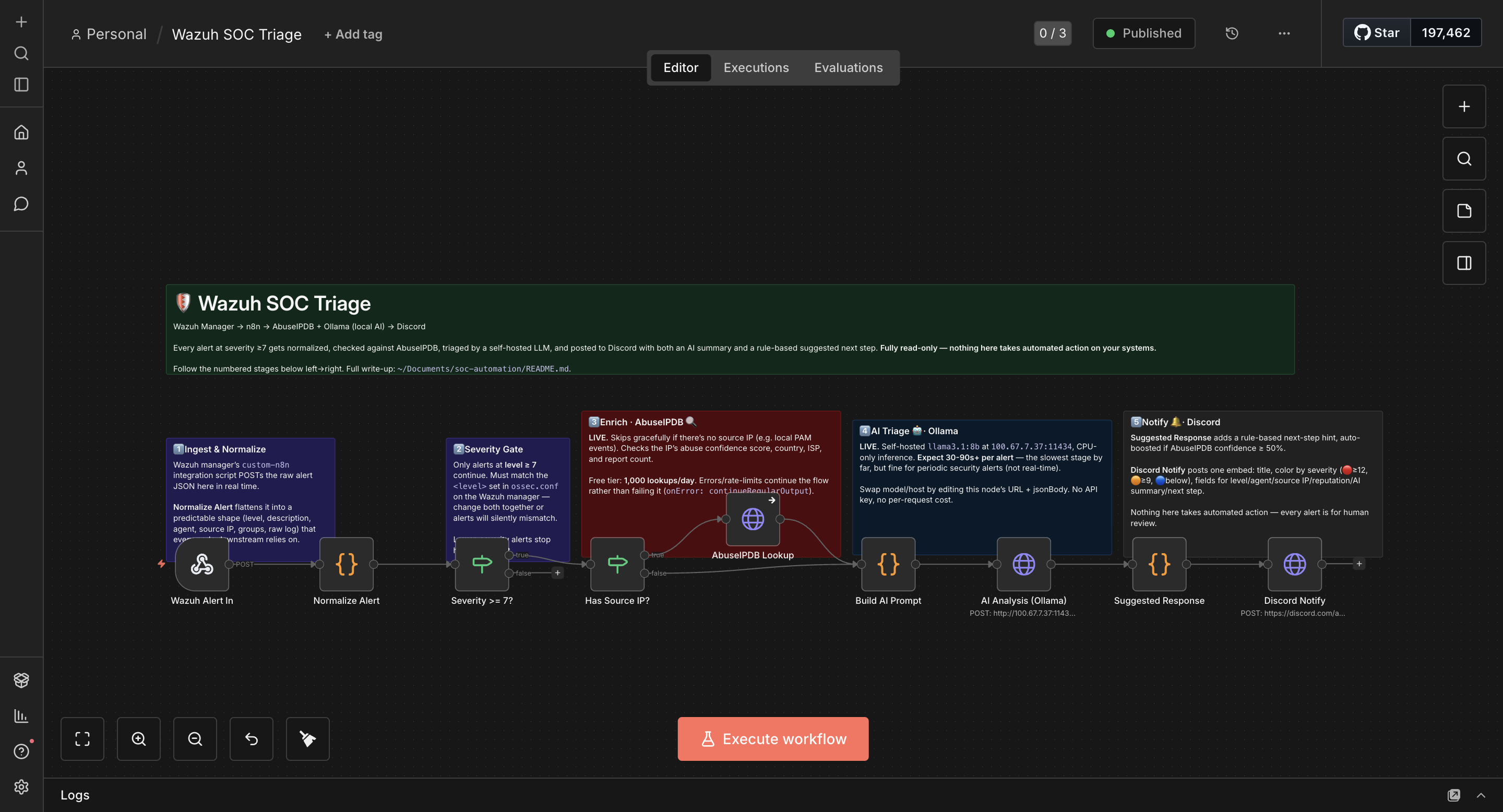
Task: Switch to the Executions tab
Action: (x=756, y=68)
